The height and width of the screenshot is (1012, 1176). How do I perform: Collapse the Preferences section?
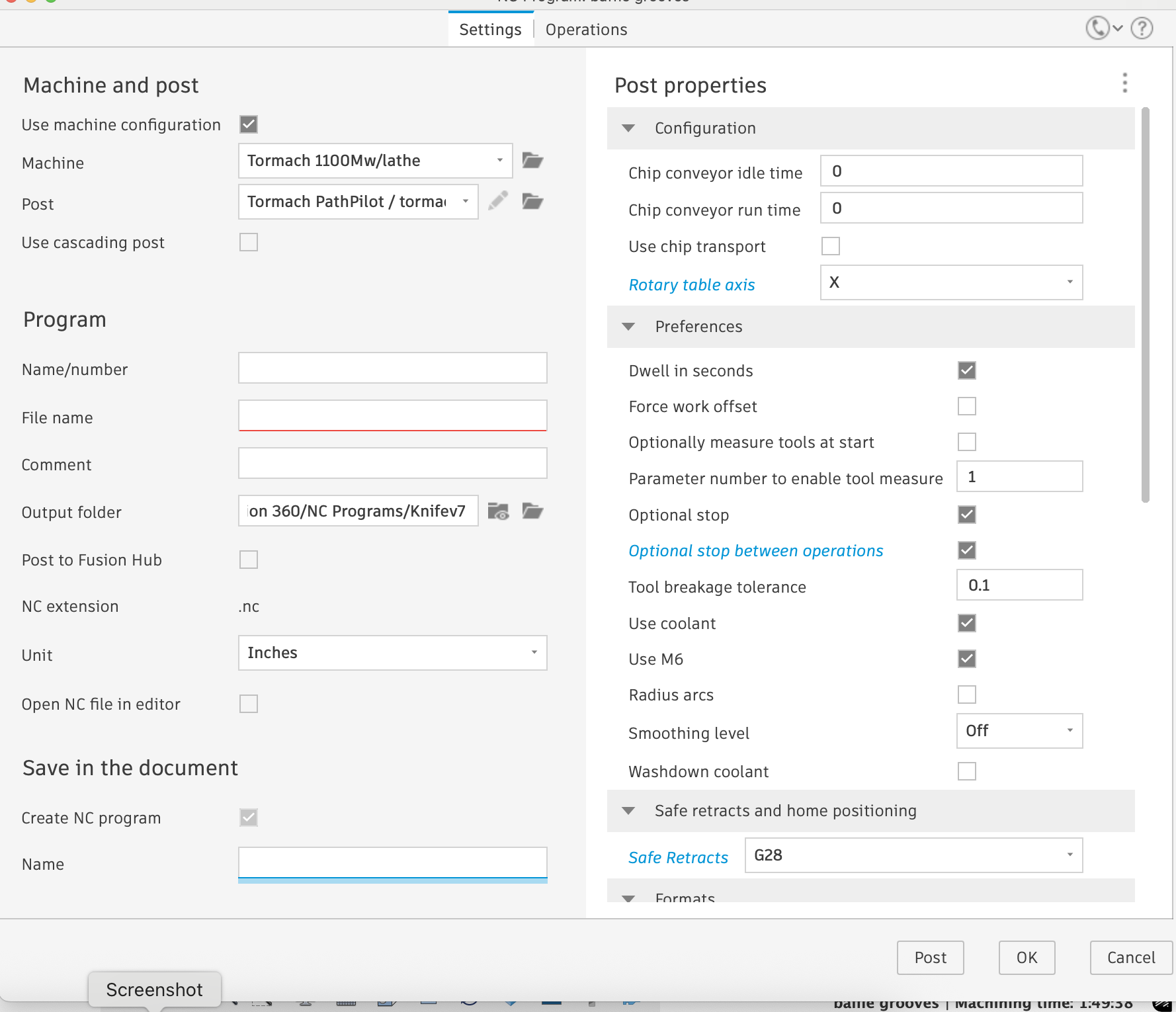coord(628,327)
